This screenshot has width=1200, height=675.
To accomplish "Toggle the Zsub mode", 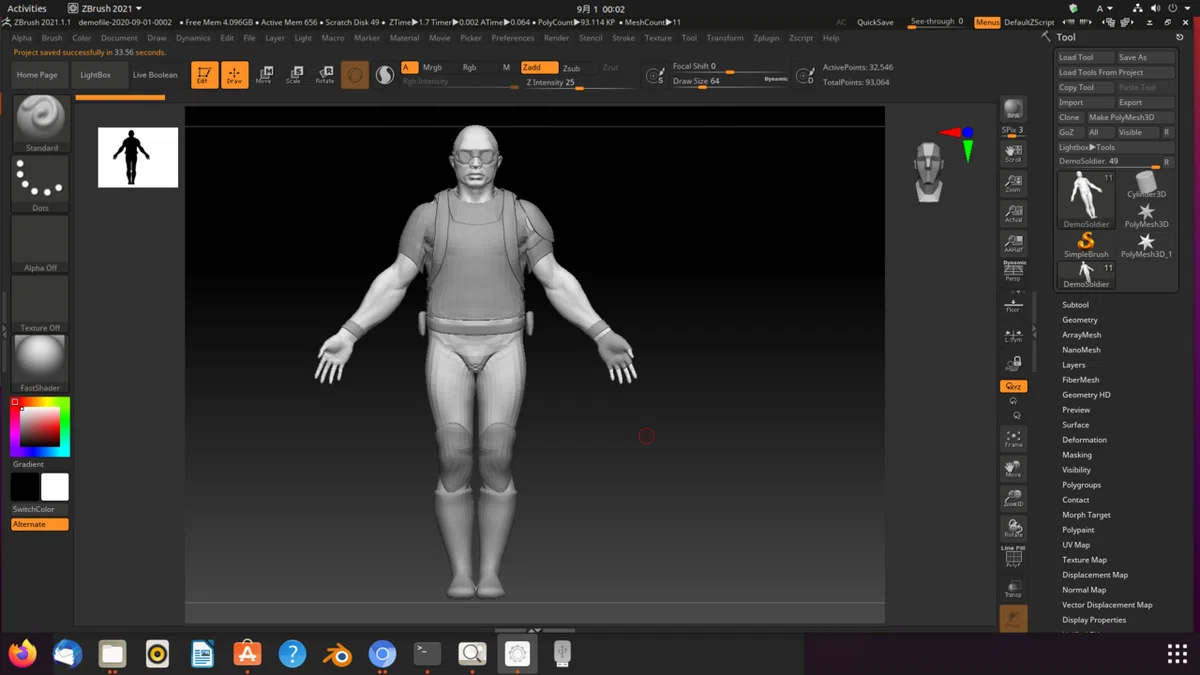I will (x=573, y=68).
